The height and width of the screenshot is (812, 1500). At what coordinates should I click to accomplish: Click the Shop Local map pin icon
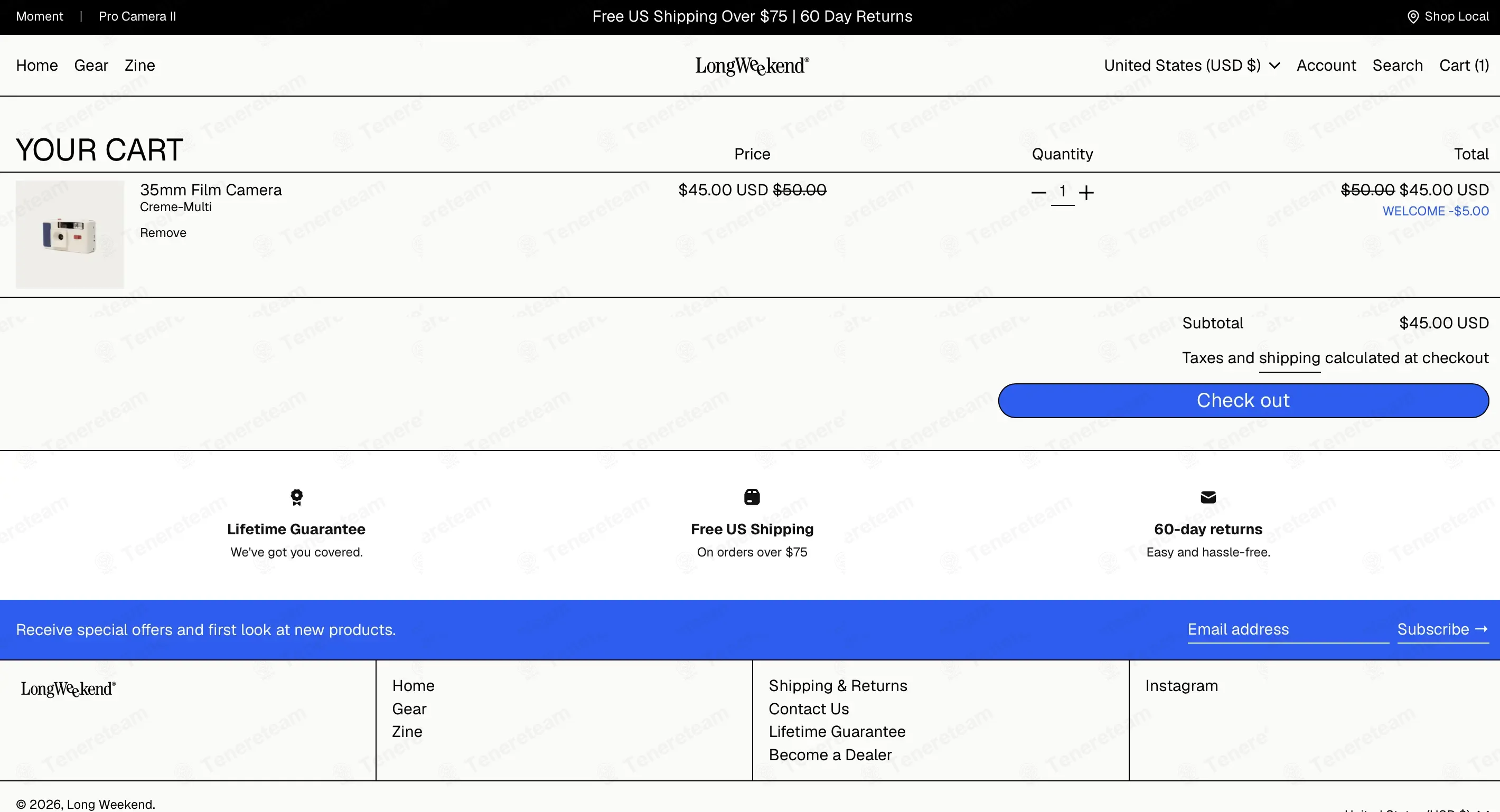point(1413,16)
